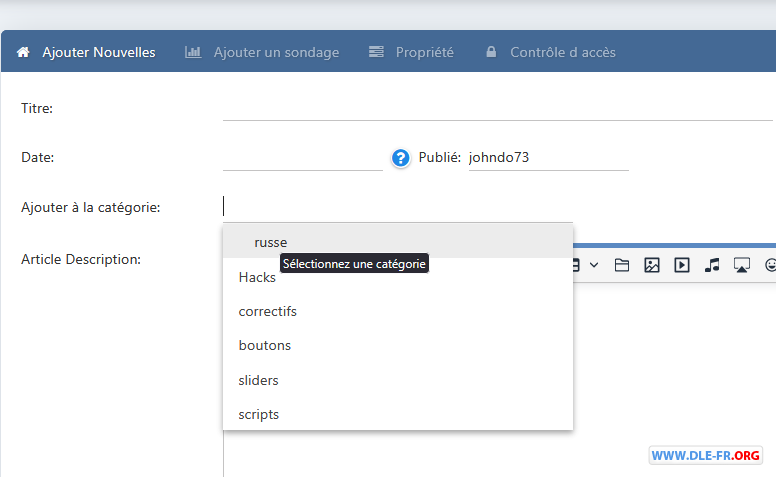The height and width of the screenshot is (477, 776).
Task: Click the WWW.DLE-FR.ORG link
Action: (x=705, y=455)
